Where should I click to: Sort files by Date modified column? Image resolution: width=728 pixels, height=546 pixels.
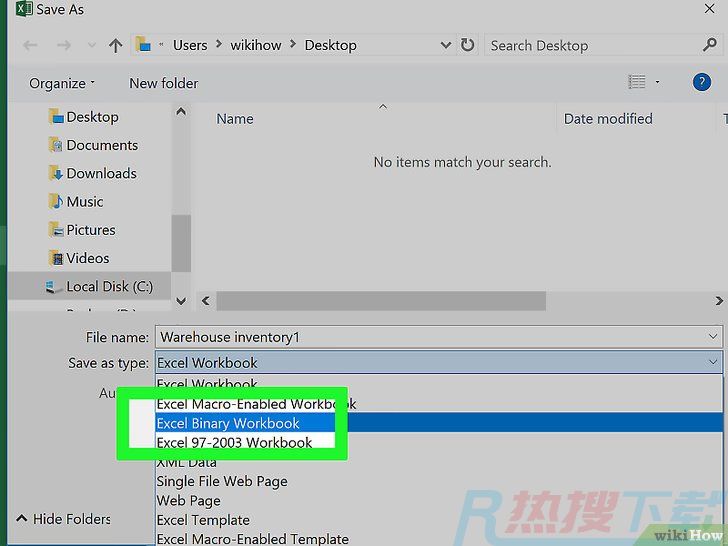click(x=608, y=119)
